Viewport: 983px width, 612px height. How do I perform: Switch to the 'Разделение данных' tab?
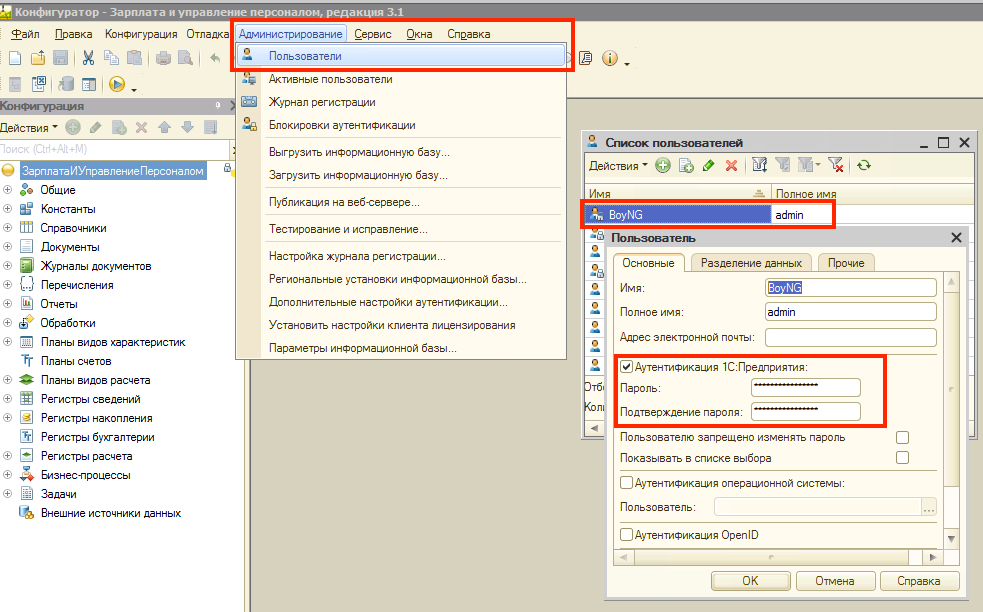click(751, 263)
